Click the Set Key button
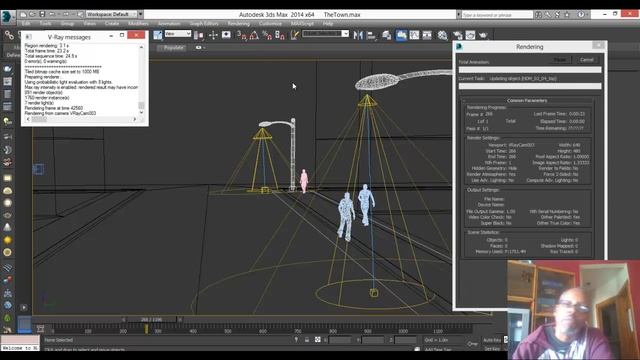Viewport: 640px width, 360px height. pyautogui.click(x=492, y=349)
